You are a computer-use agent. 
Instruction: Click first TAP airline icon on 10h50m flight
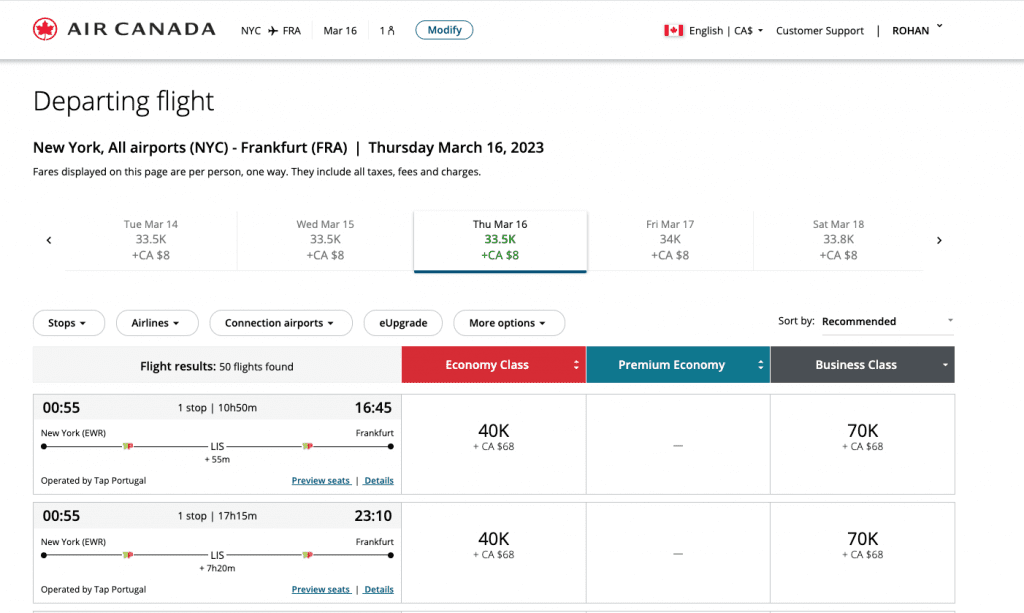(x=128, y=446)
